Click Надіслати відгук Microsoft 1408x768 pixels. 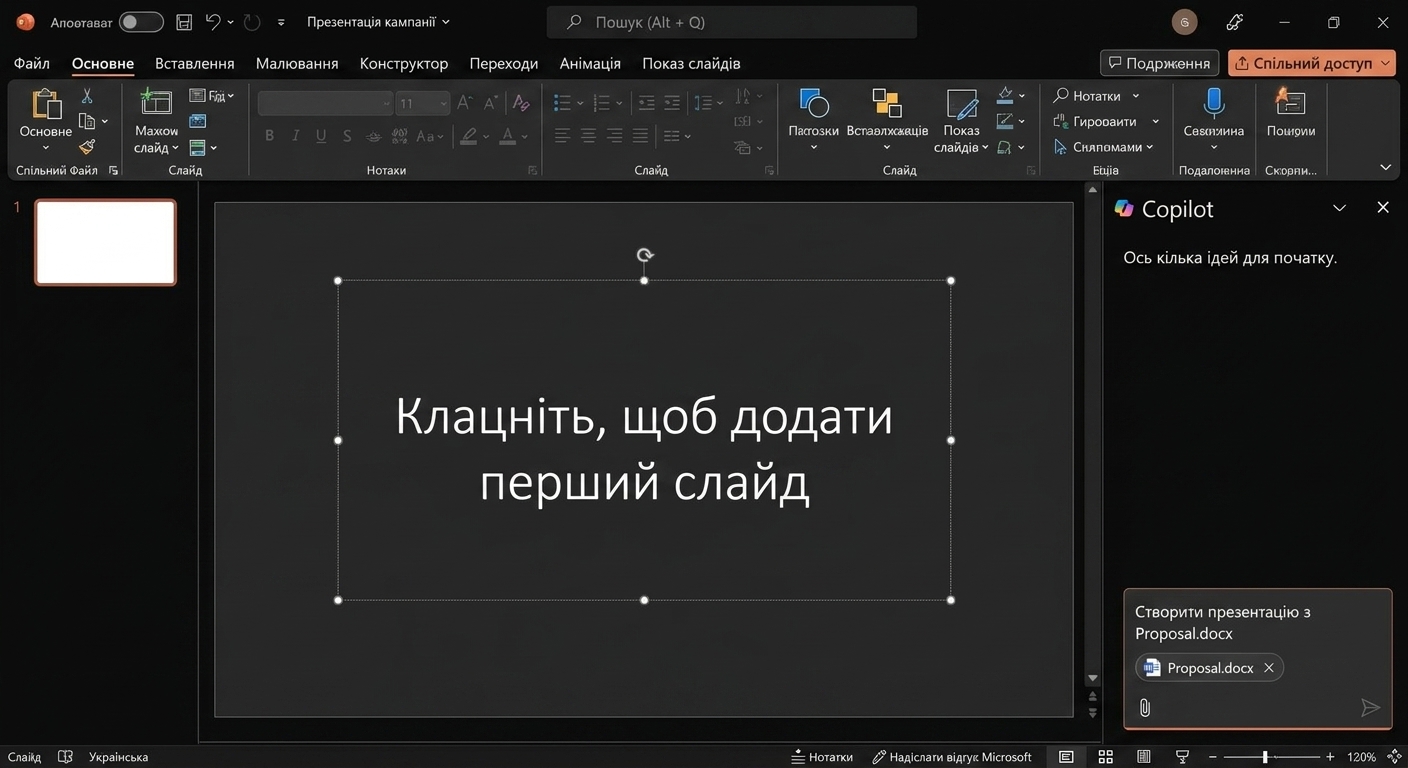tap(951, 757)
